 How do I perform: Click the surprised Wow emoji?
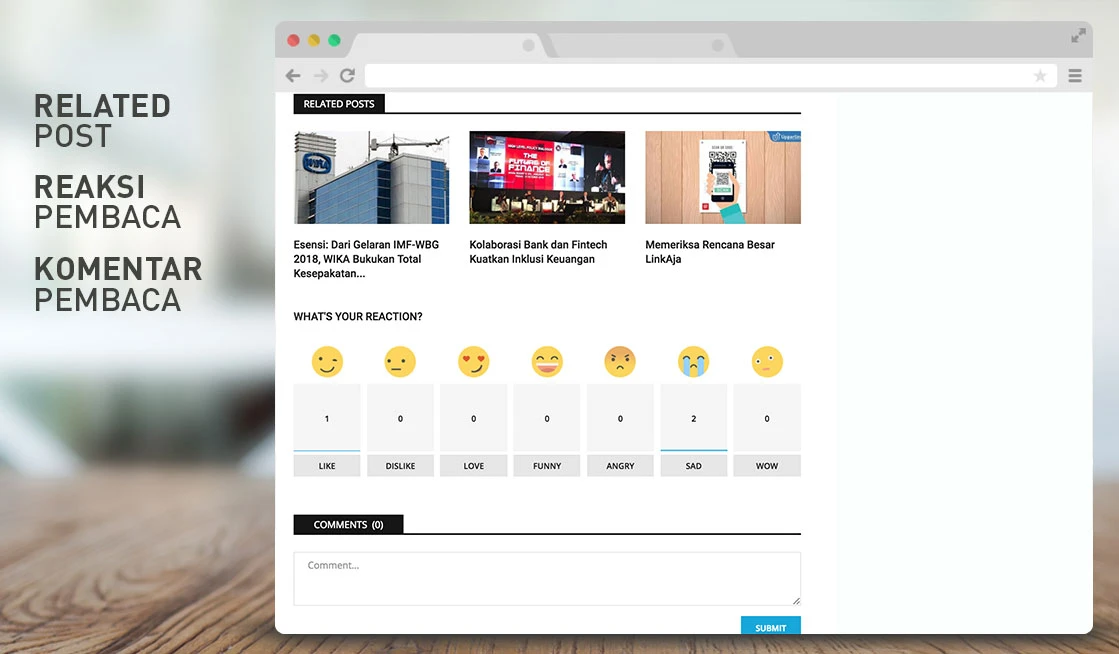(767, 361)
